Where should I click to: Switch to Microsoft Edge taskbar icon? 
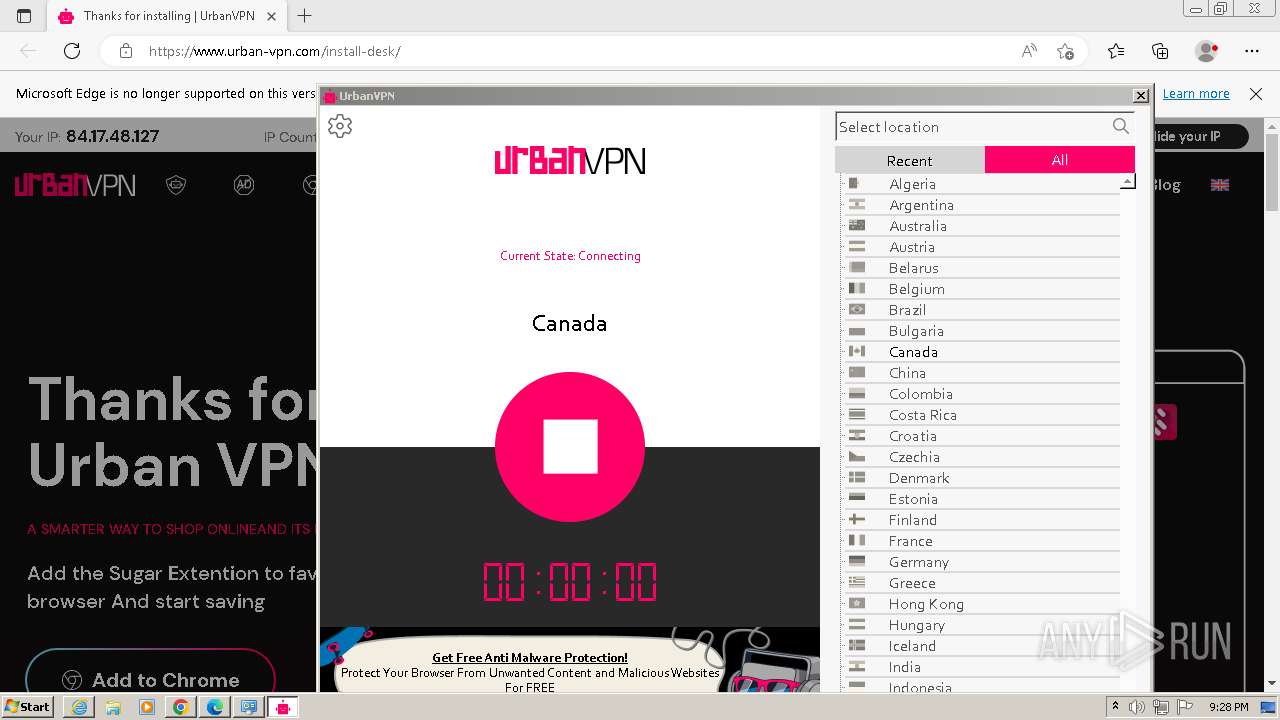[215, 707]
